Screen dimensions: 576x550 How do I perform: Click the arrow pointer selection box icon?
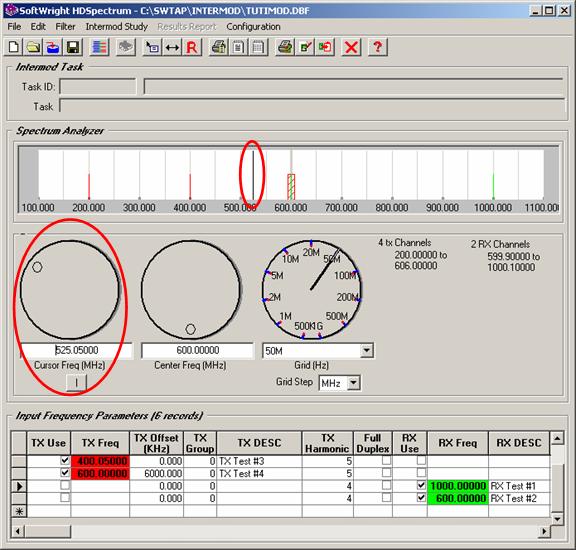[152, 47]
